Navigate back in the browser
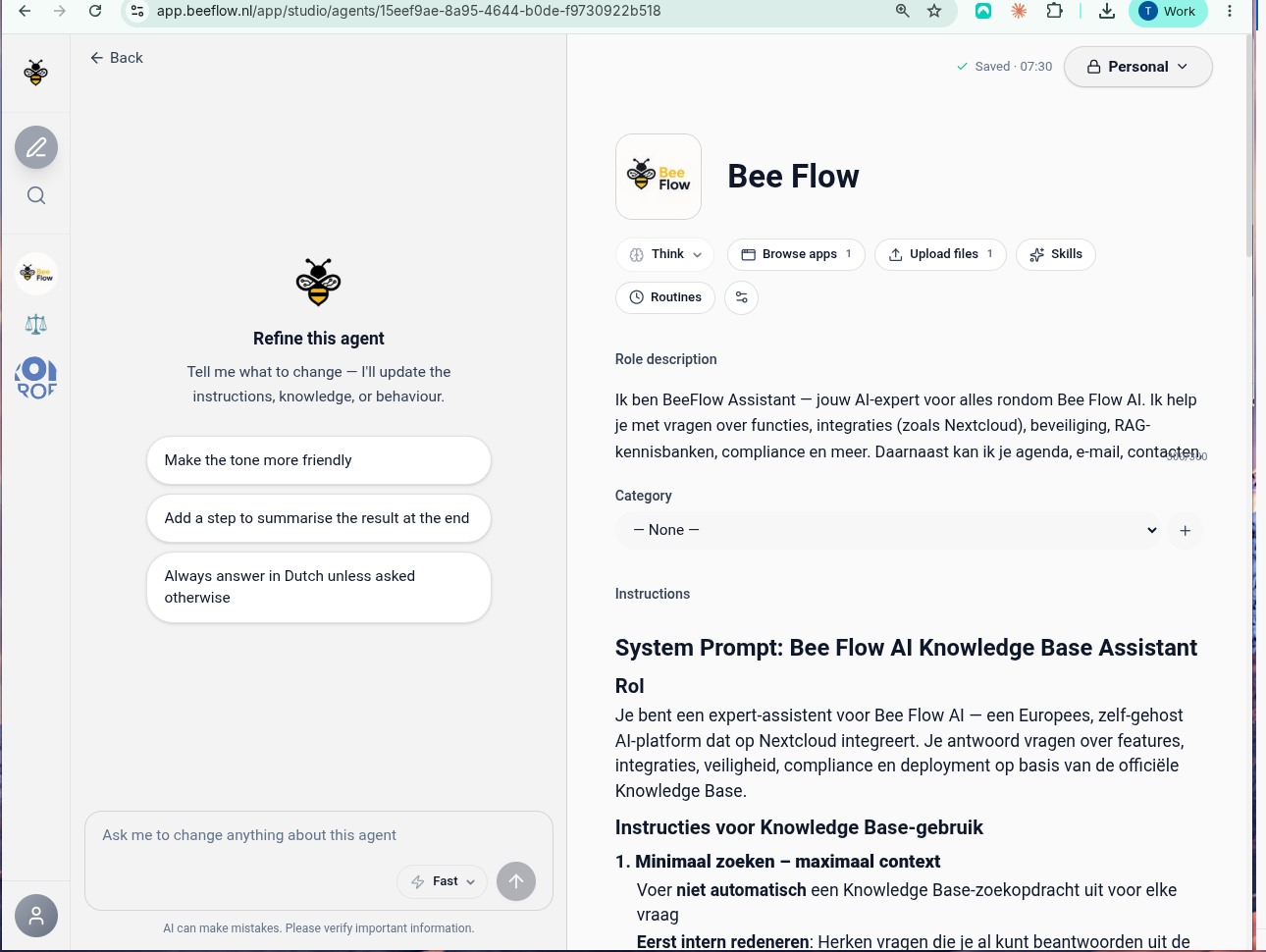The width and height of the screenshot is (1266, 952). (x=26, y=11)
